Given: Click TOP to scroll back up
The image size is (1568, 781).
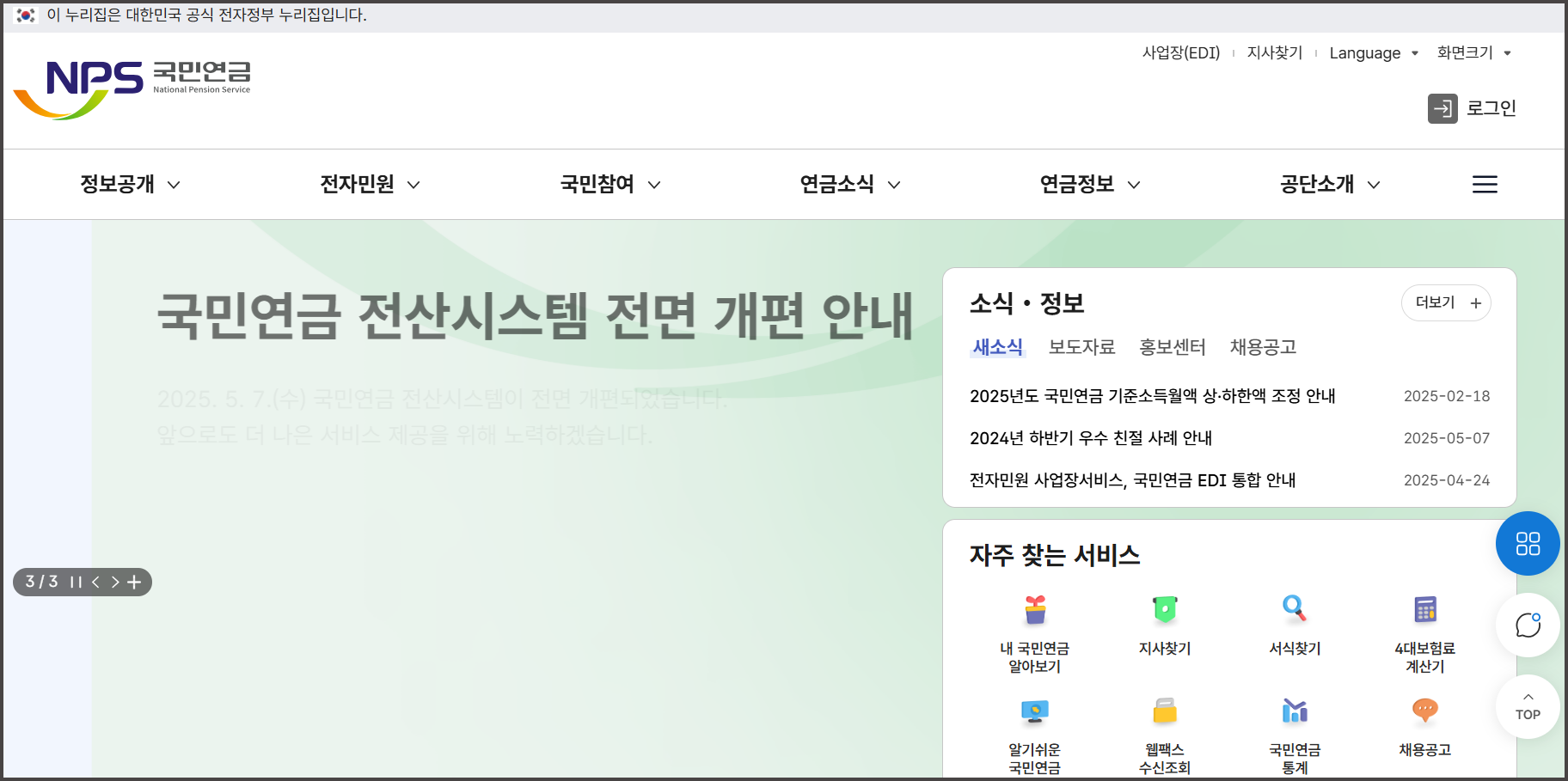Looking at the screenshot, I should click(x=1528, y=706).
